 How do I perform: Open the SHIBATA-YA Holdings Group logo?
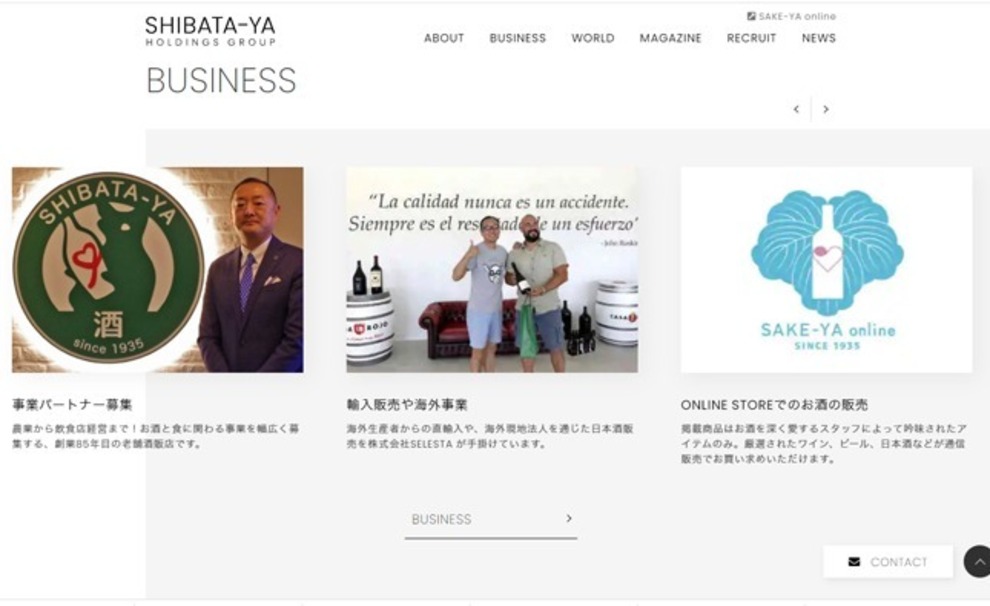210,31
